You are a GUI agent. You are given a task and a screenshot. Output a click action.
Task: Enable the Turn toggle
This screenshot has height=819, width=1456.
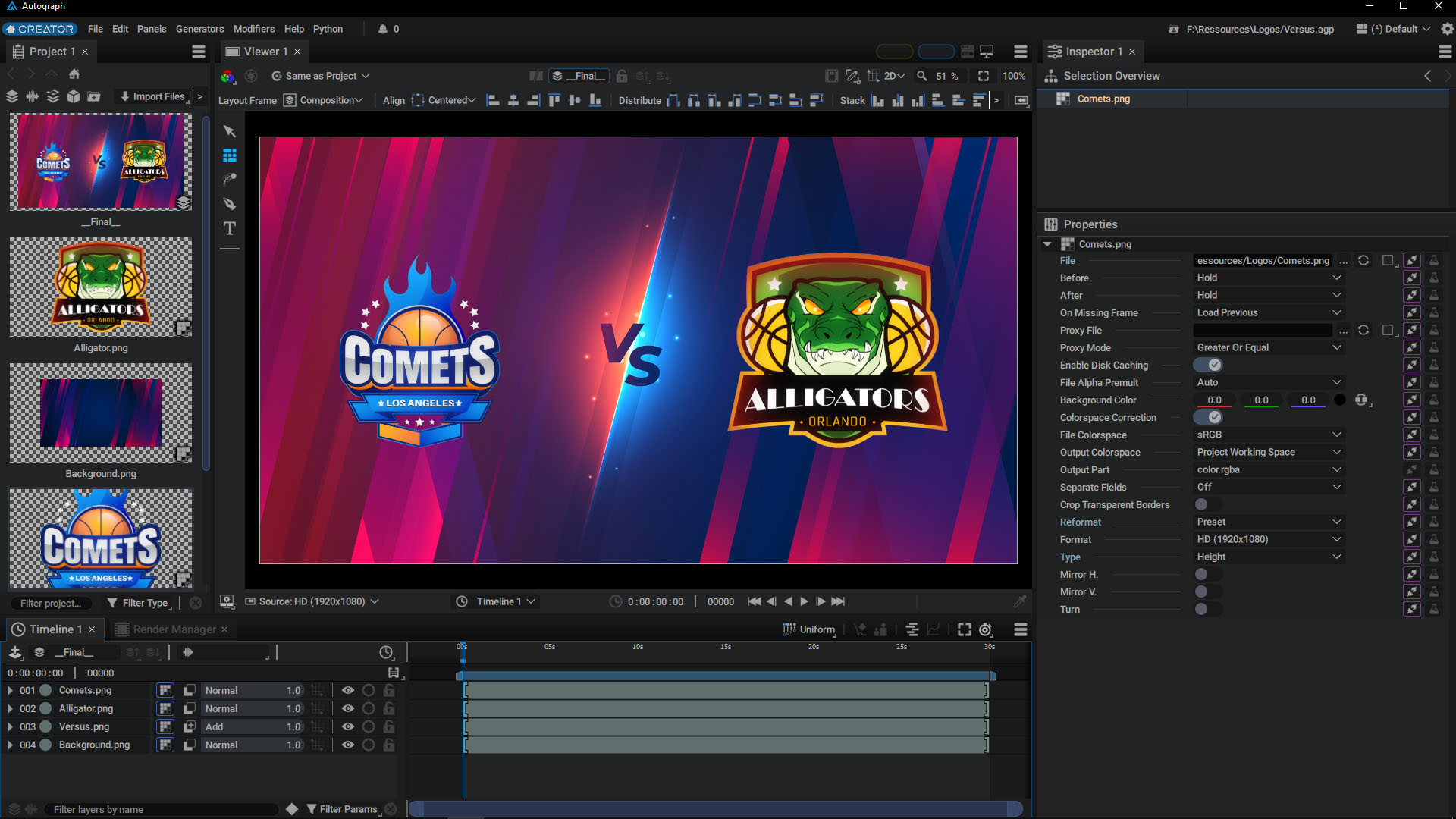[1208, 609]
